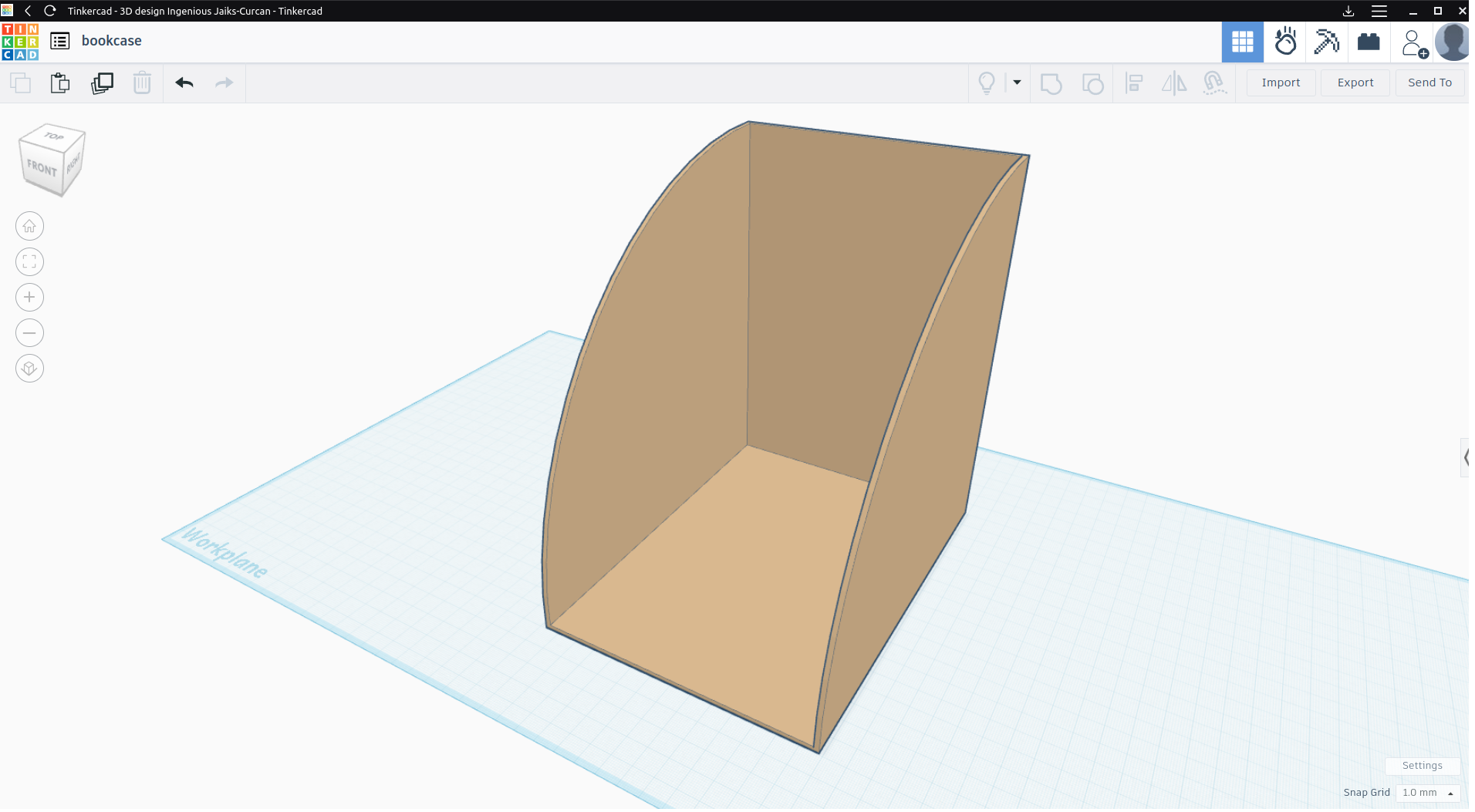Switch to the 3D design grid view

click(x=1242, y=42)
